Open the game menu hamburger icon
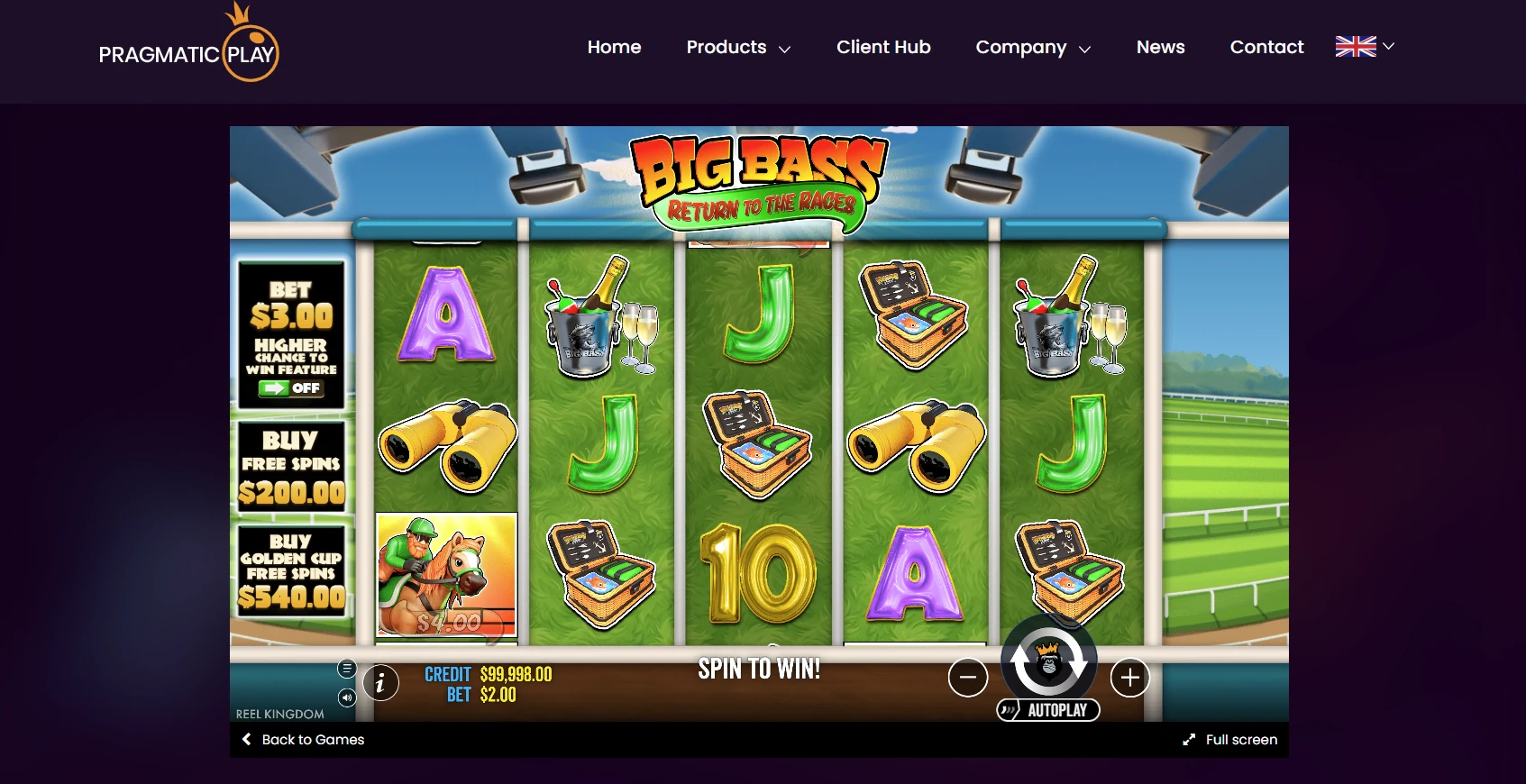 (x=347, y=669)
